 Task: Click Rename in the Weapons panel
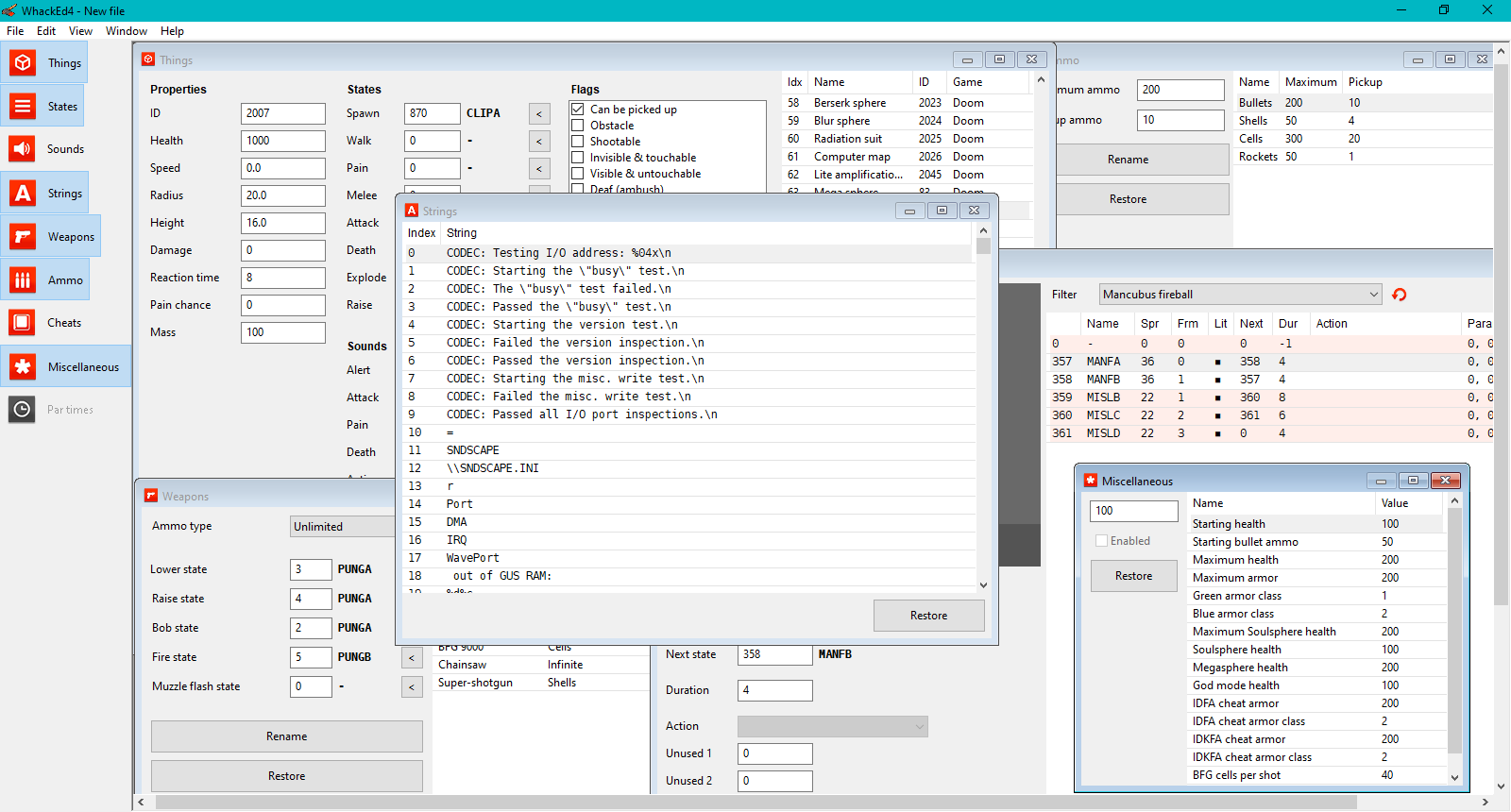(286, 736)
